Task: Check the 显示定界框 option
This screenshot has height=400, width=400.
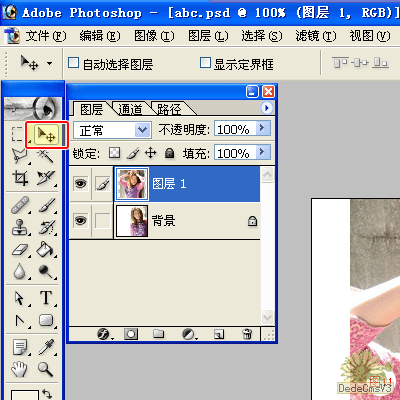Action: coord(205,63)
